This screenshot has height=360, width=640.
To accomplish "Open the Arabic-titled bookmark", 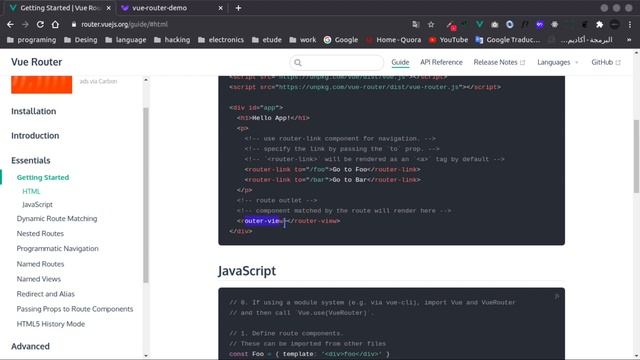I will (580, 40).
